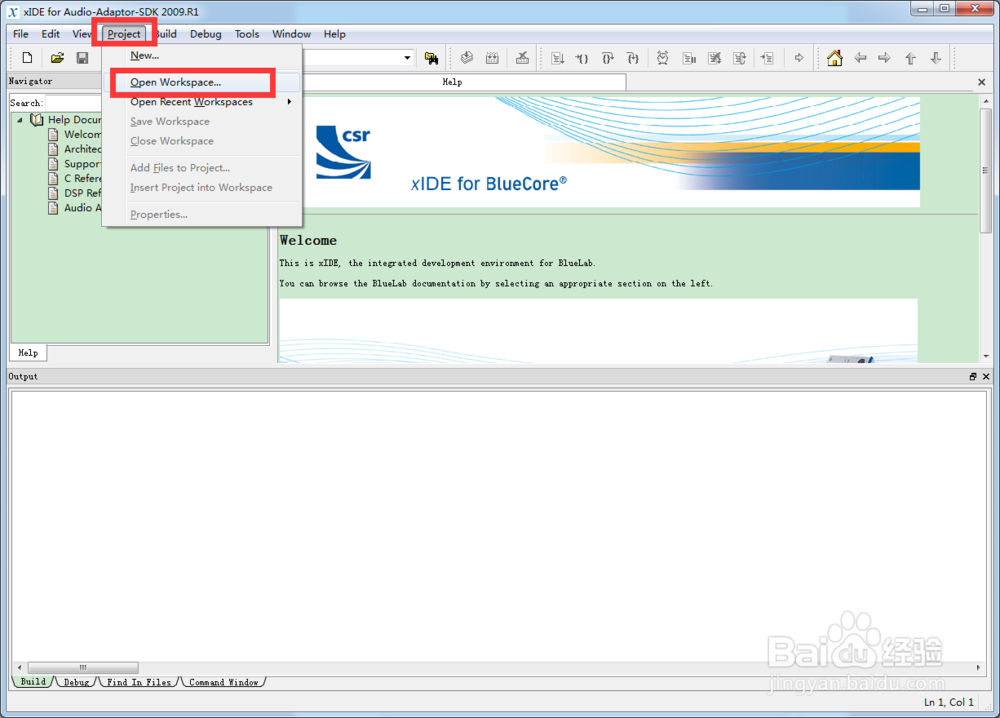Collapse the Help Documentation tree node
Viewport: 1000px width, 718px height.
(20, 120)
